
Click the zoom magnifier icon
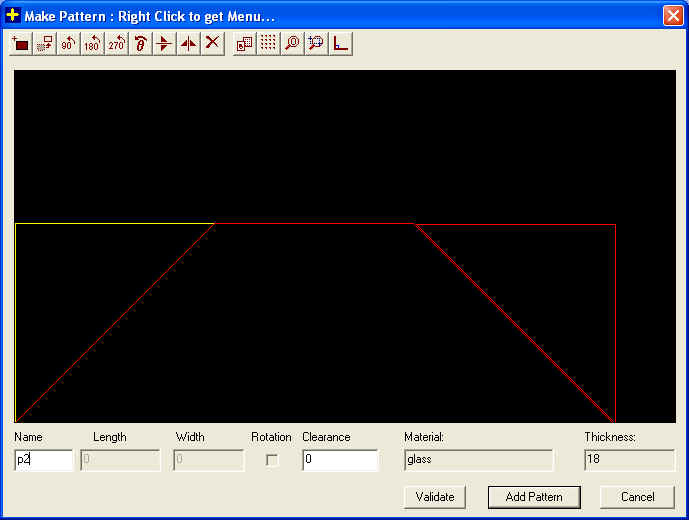coord(292,43)
